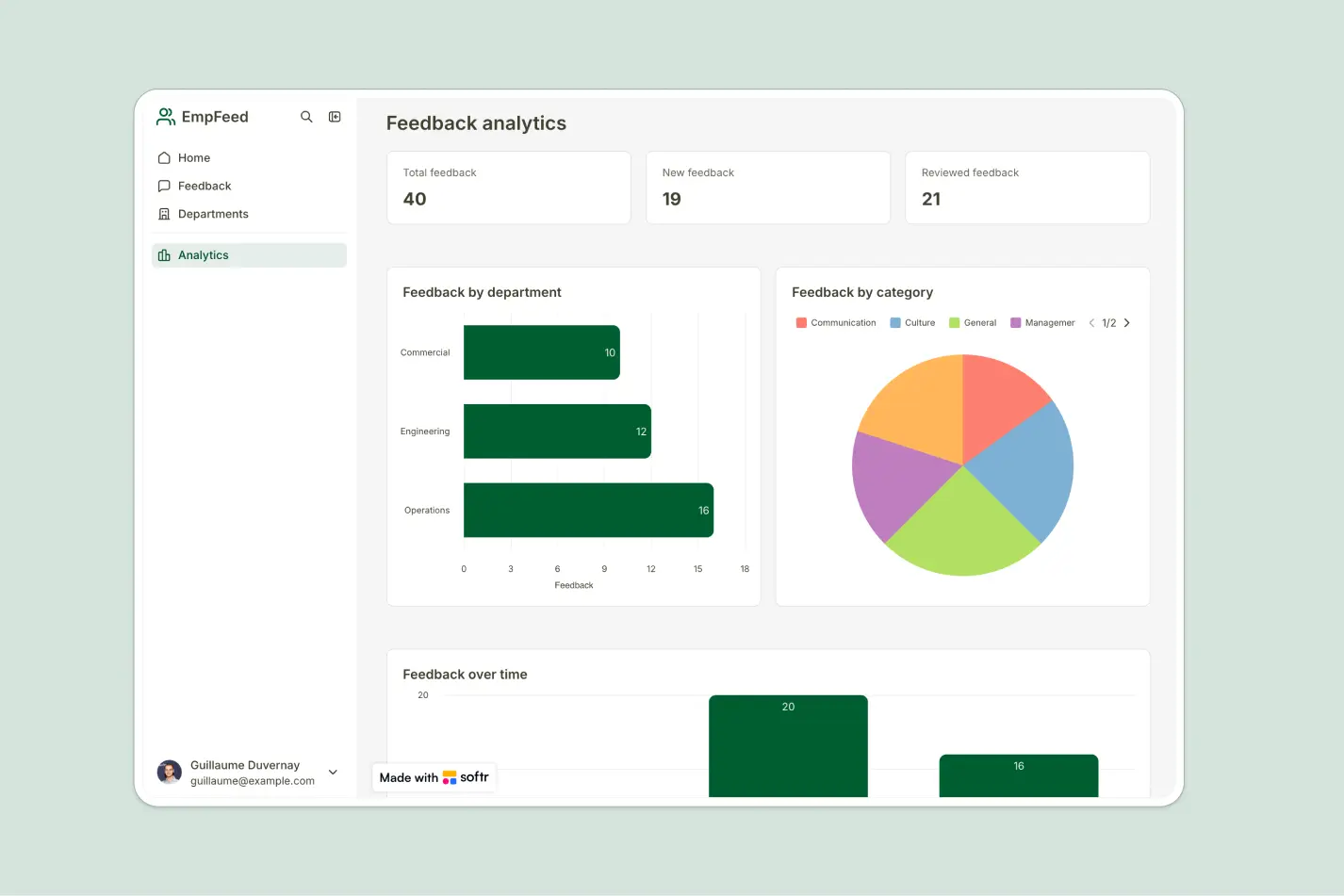Image resolution: width=1344 pixels, height=896 pixels.
Task: Click the Analytics chart icon
Action: [x=164, y=255]
